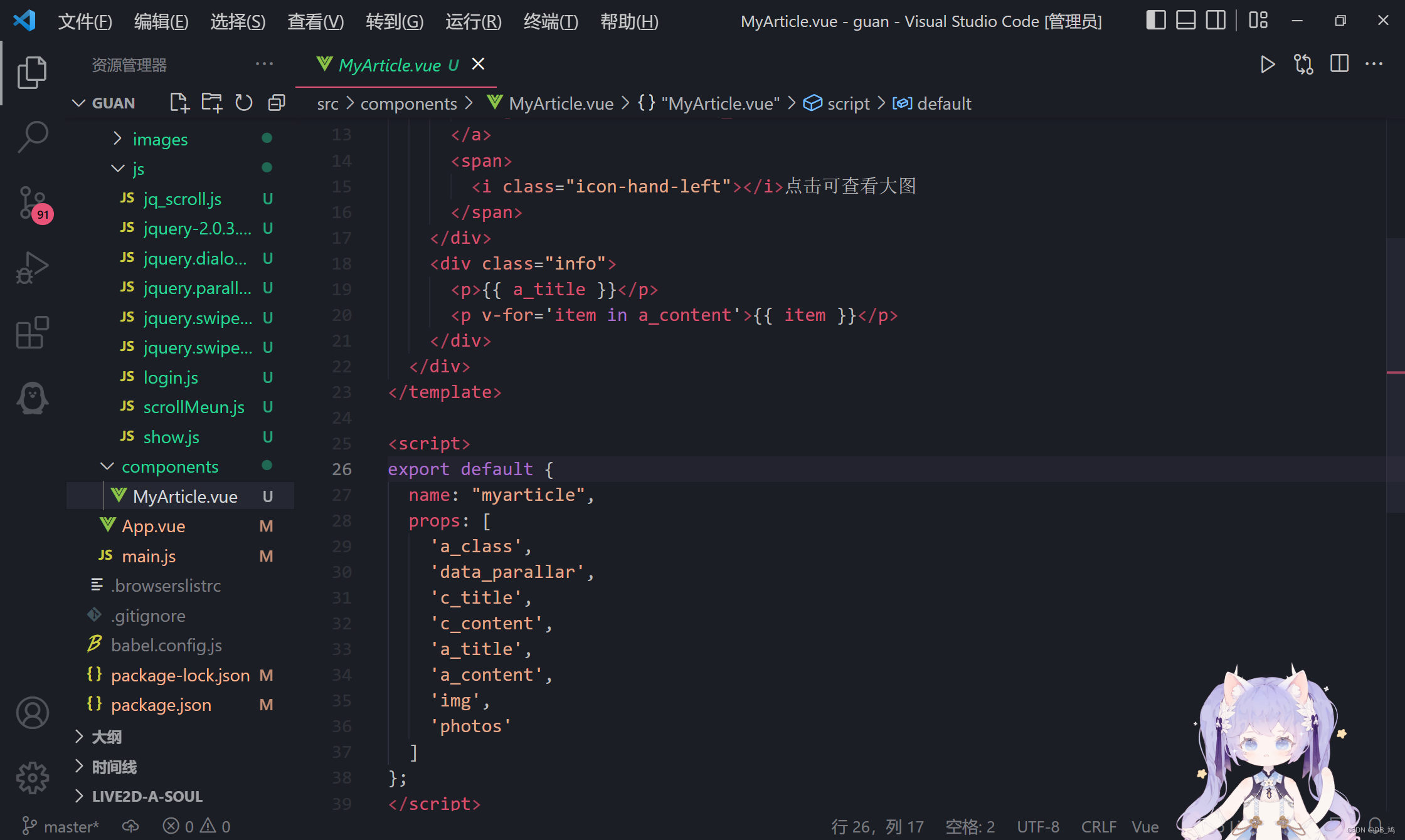Open the Run and Debug view
This screenshot has height=840, width=1405.
point(32,268)
